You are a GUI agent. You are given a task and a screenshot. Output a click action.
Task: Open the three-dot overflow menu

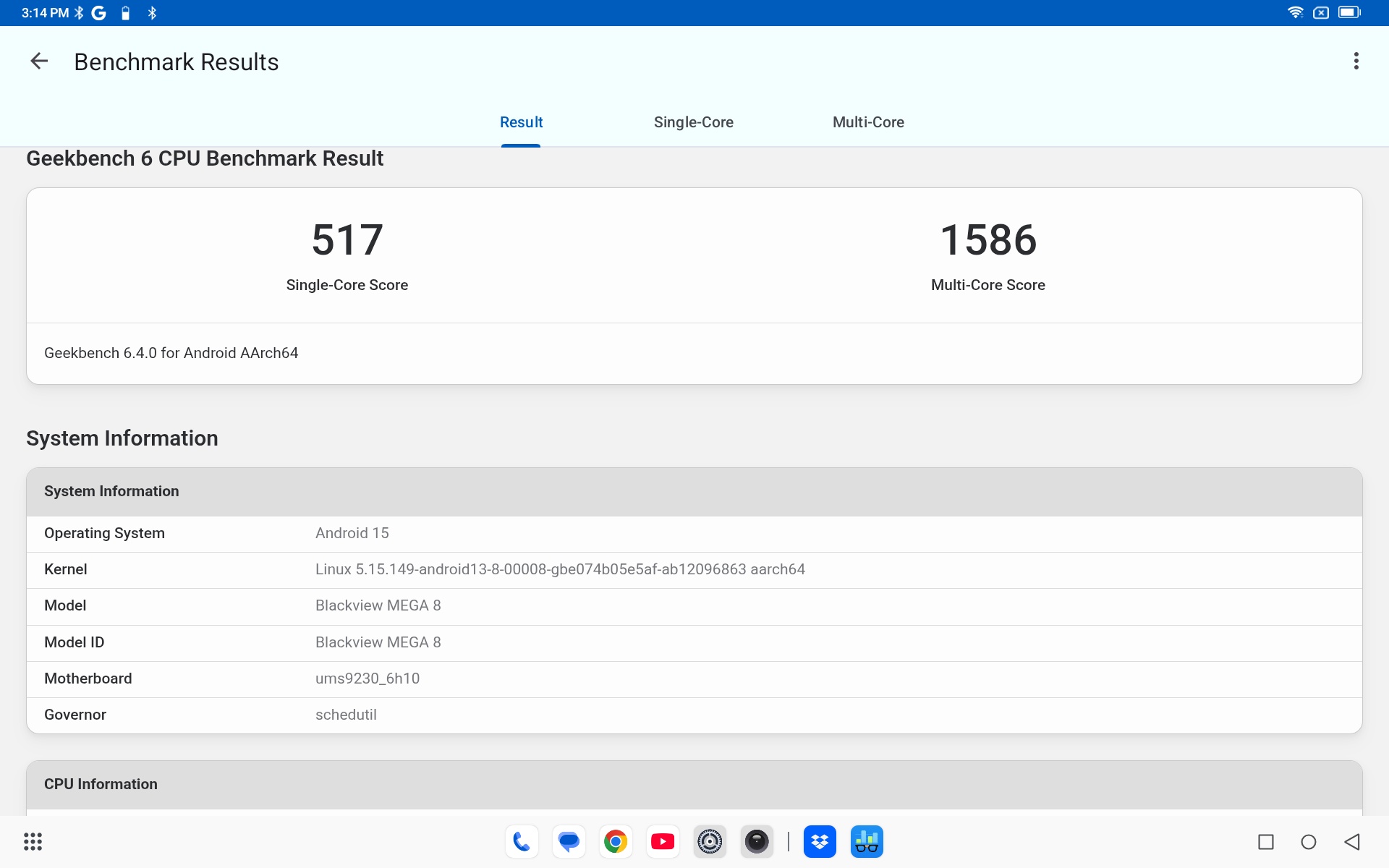1356,61
